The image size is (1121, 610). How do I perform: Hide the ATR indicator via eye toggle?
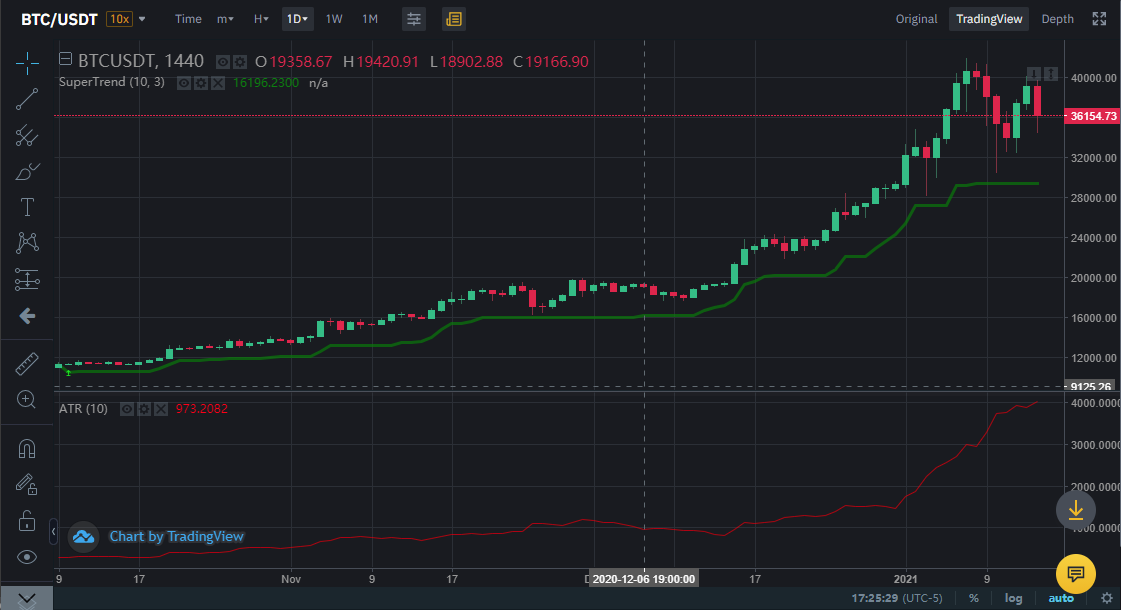click(127, 408)
